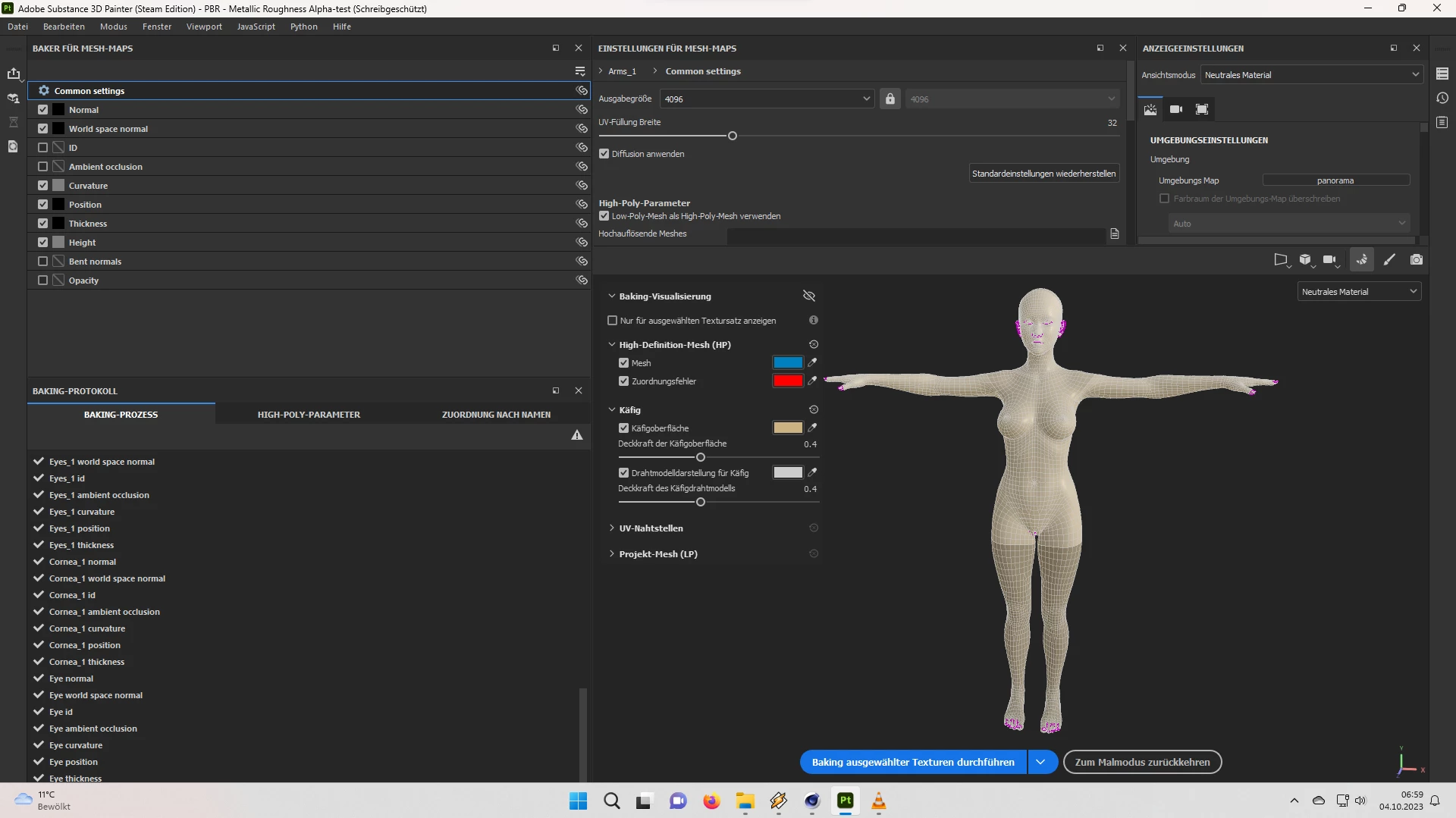This screenshot has width=1456, height=818.
Task: Toggle Diffusion anwenden checkbox
Action: tap(604, 154)
